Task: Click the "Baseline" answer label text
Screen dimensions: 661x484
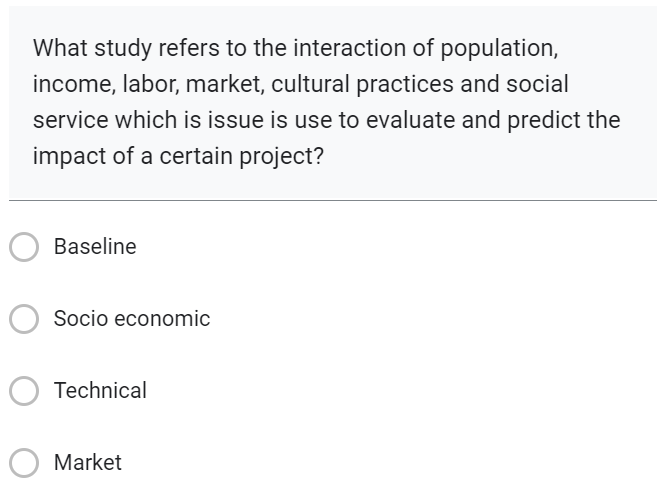Action: pyautogui.click(x=95, y=247)
